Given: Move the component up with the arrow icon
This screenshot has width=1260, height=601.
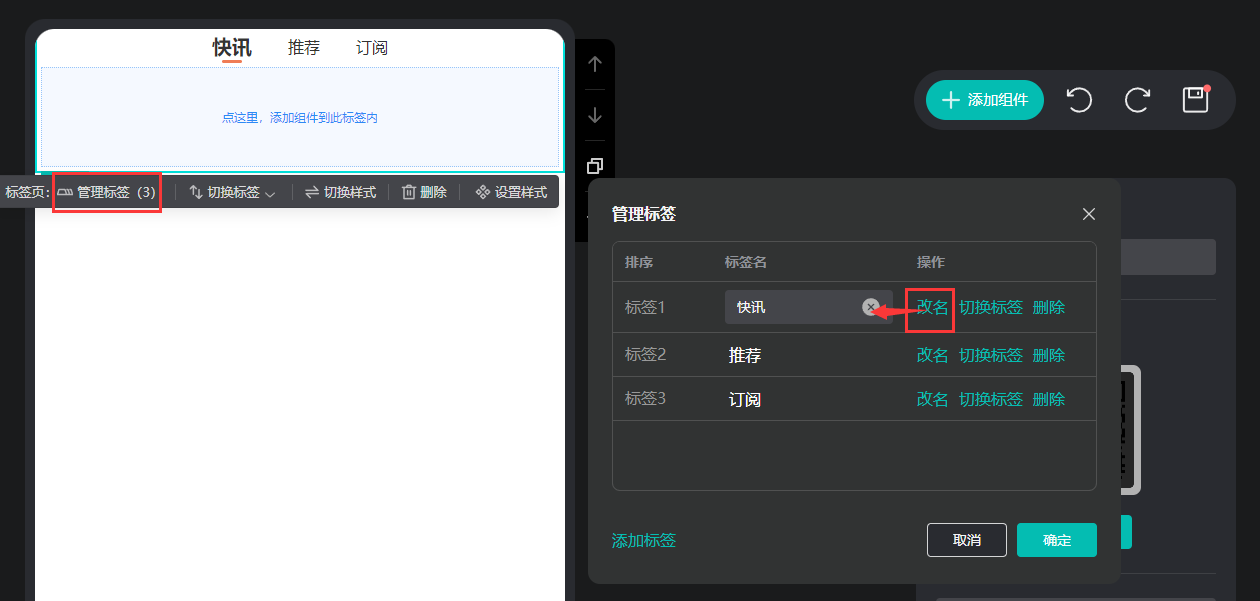Looking at the screenshot, I should (595, 64).
